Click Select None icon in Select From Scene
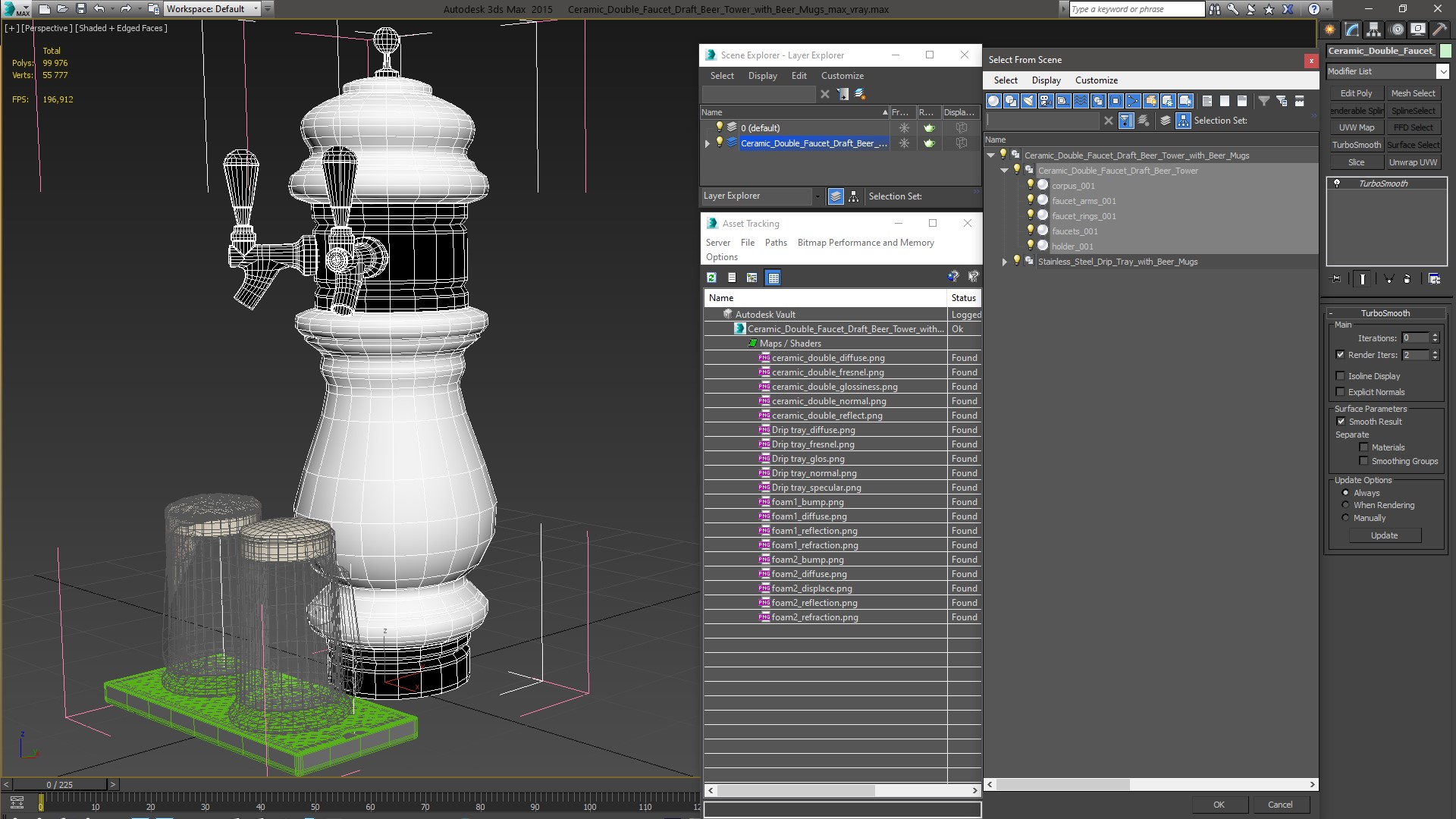Viewport: 1456px width, 819px height. point(1225,101)
